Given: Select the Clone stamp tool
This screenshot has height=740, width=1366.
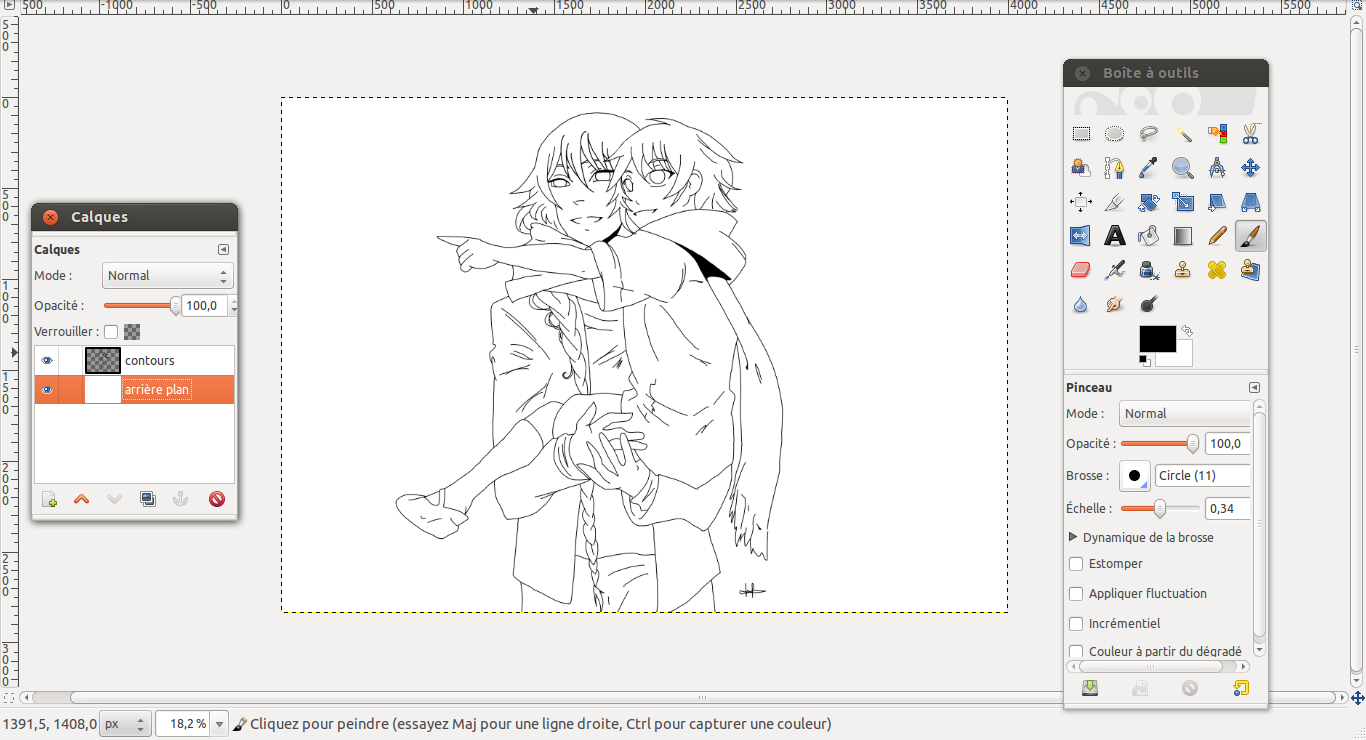Looking at the screenshot, I should tap(1183, 270).
